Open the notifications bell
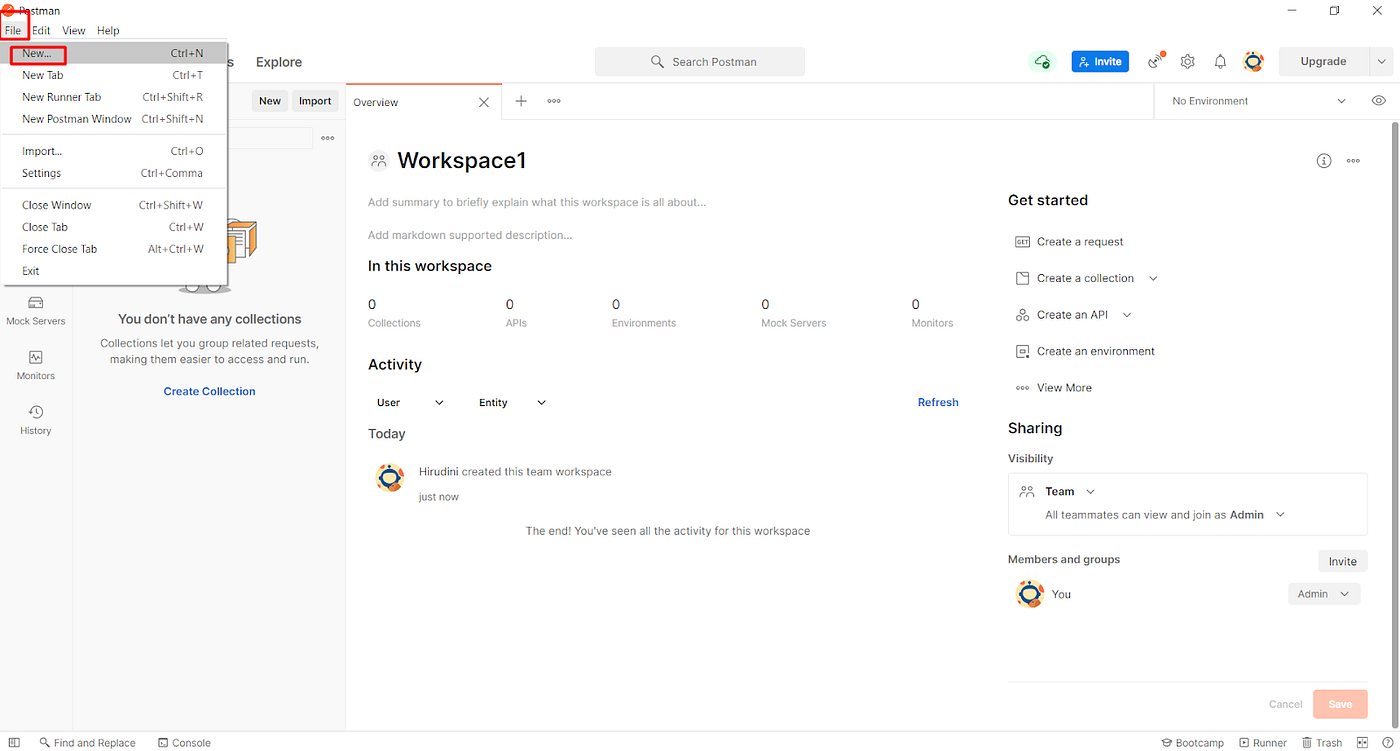Viewport: 1400px width, 751px height. (x=1220, y=62)
